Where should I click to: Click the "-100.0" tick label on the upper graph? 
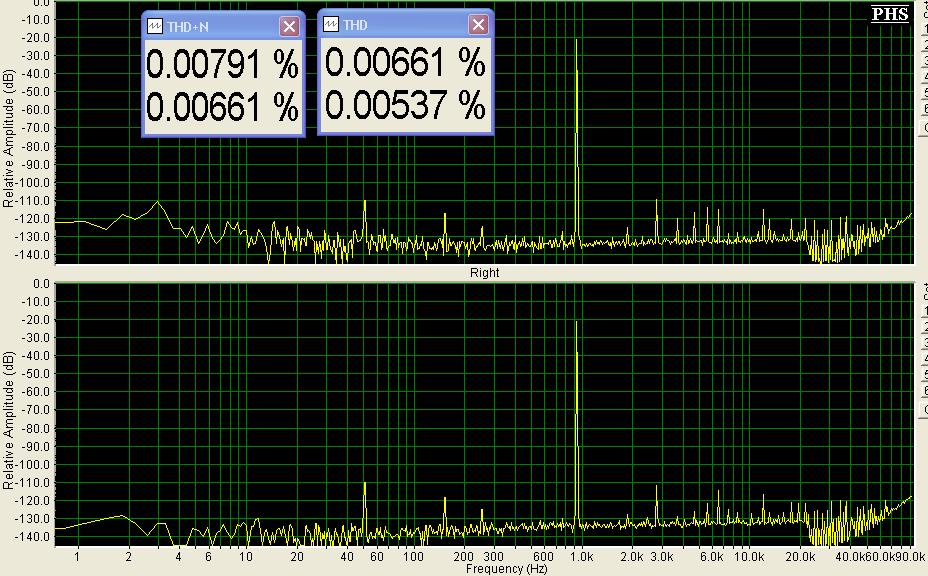(35, 182)
